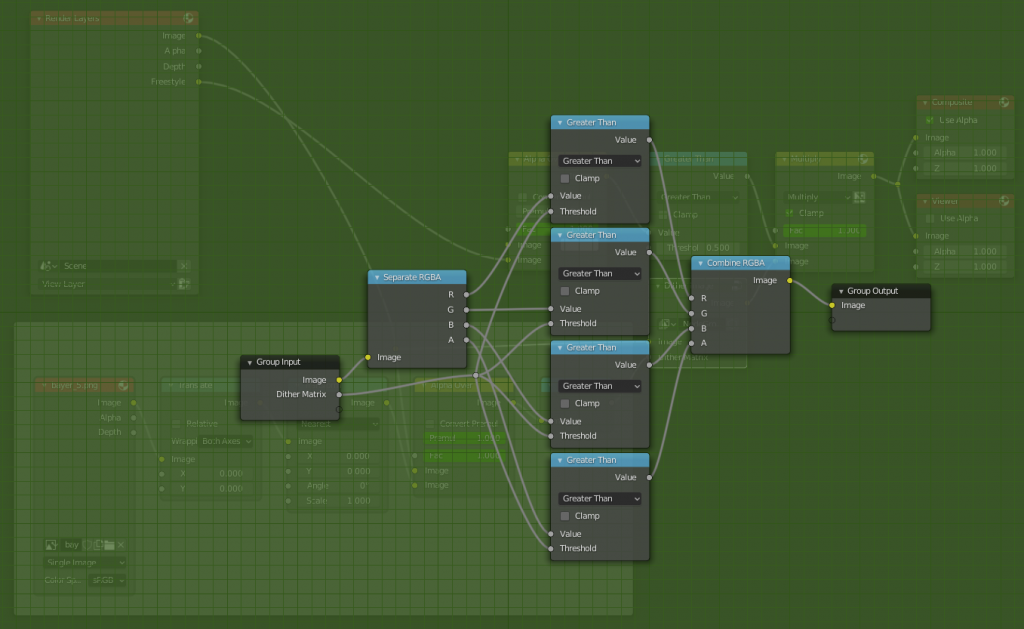Click the Scene field in Render Layers node
This screenshot has height=629, width=1024.
click(118, 266)
